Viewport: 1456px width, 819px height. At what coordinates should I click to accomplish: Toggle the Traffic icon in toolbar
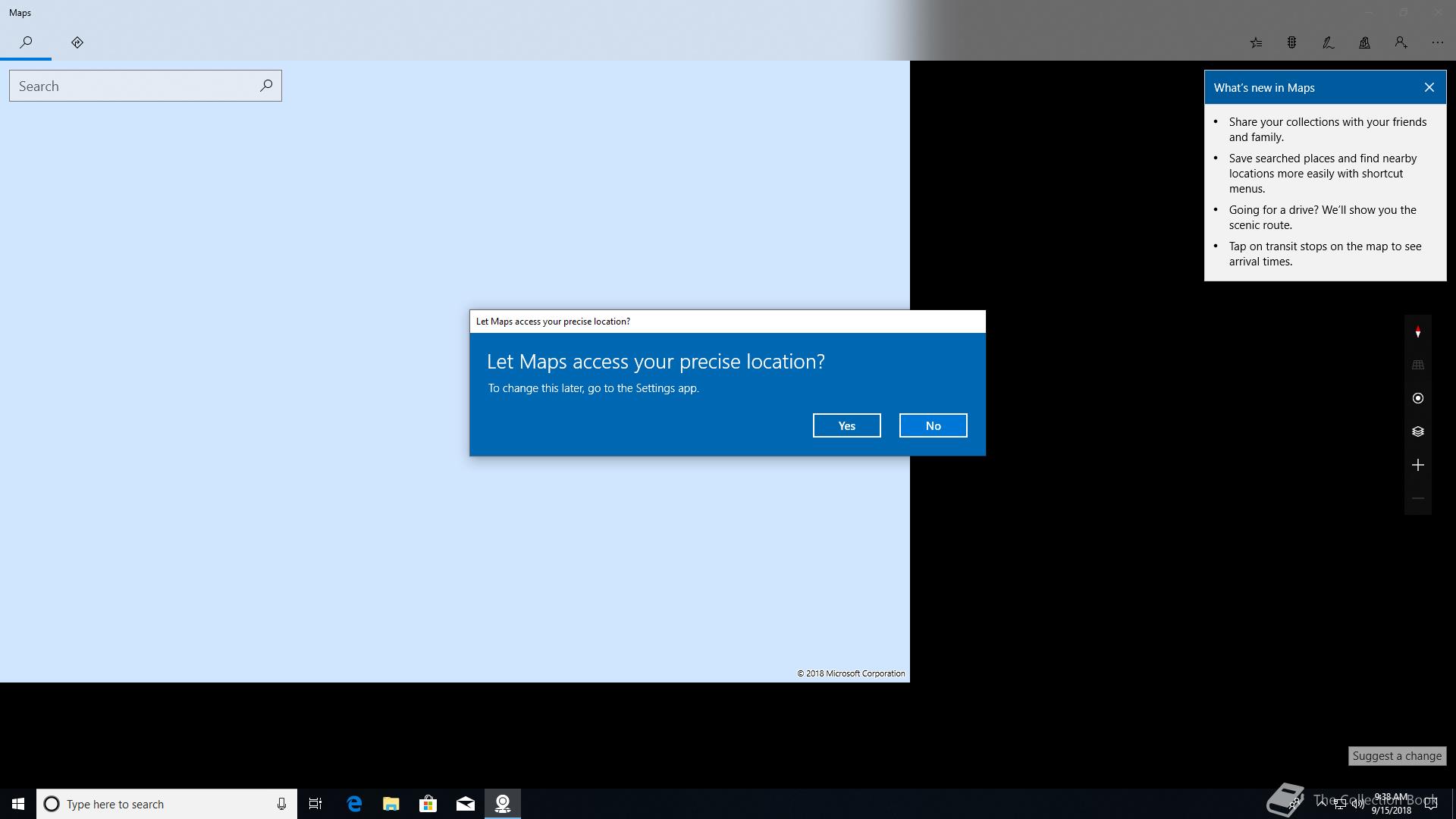1291,42
